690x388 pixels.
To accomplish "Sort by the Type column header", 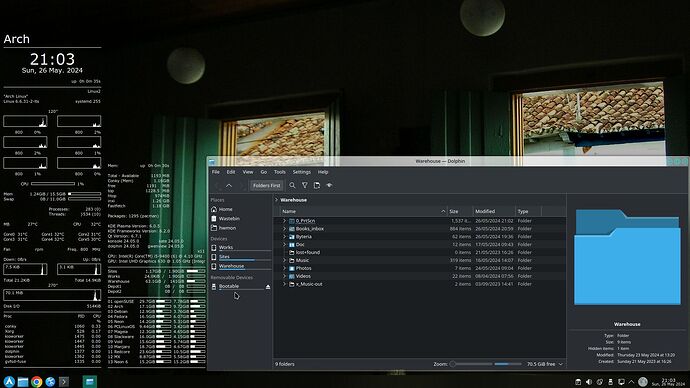I will [x=528, y=212].
